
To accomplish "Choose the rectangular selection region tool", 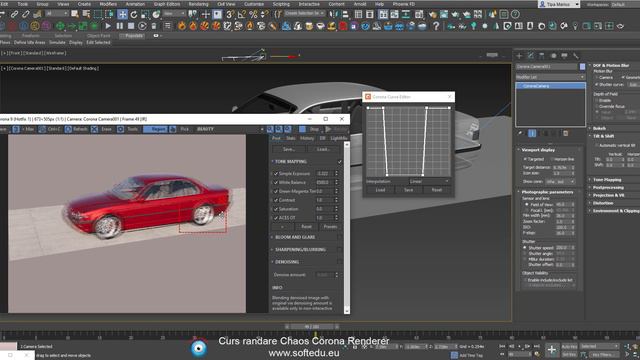I will [x=98, y=15].
